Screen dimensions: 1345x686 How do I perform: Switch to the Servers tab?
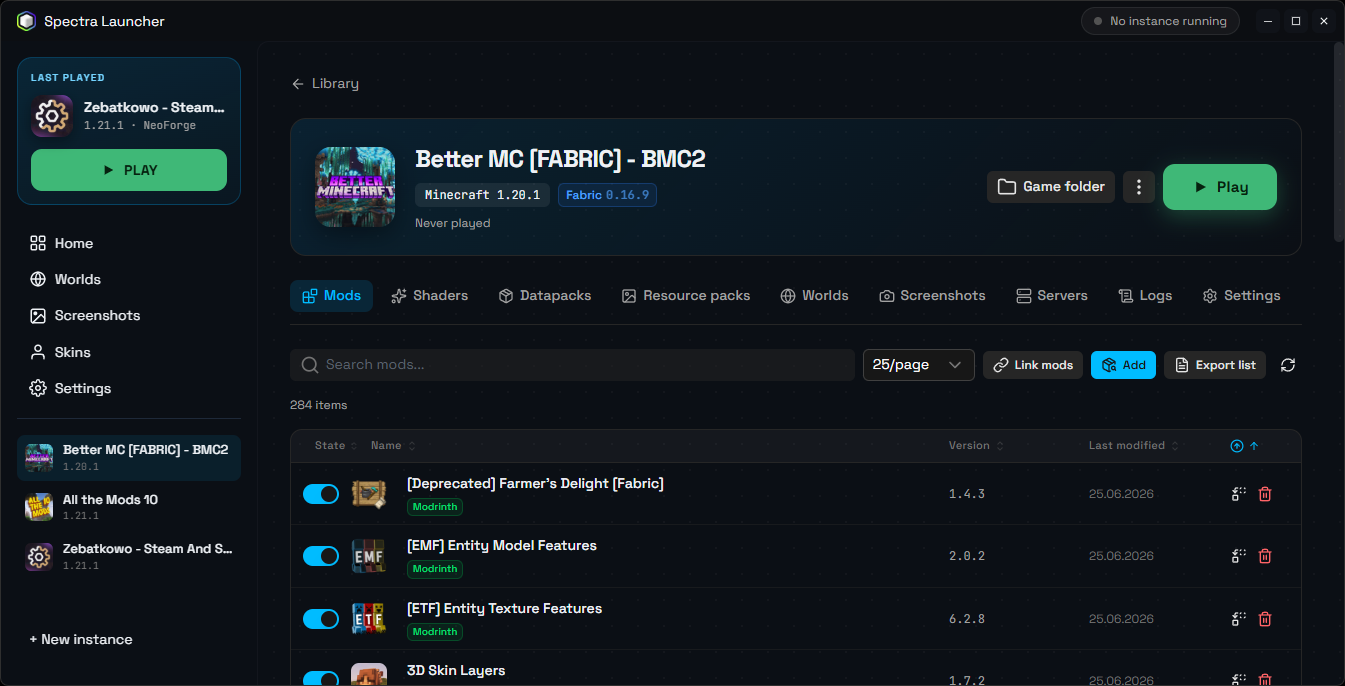[x=1051, y=296]
